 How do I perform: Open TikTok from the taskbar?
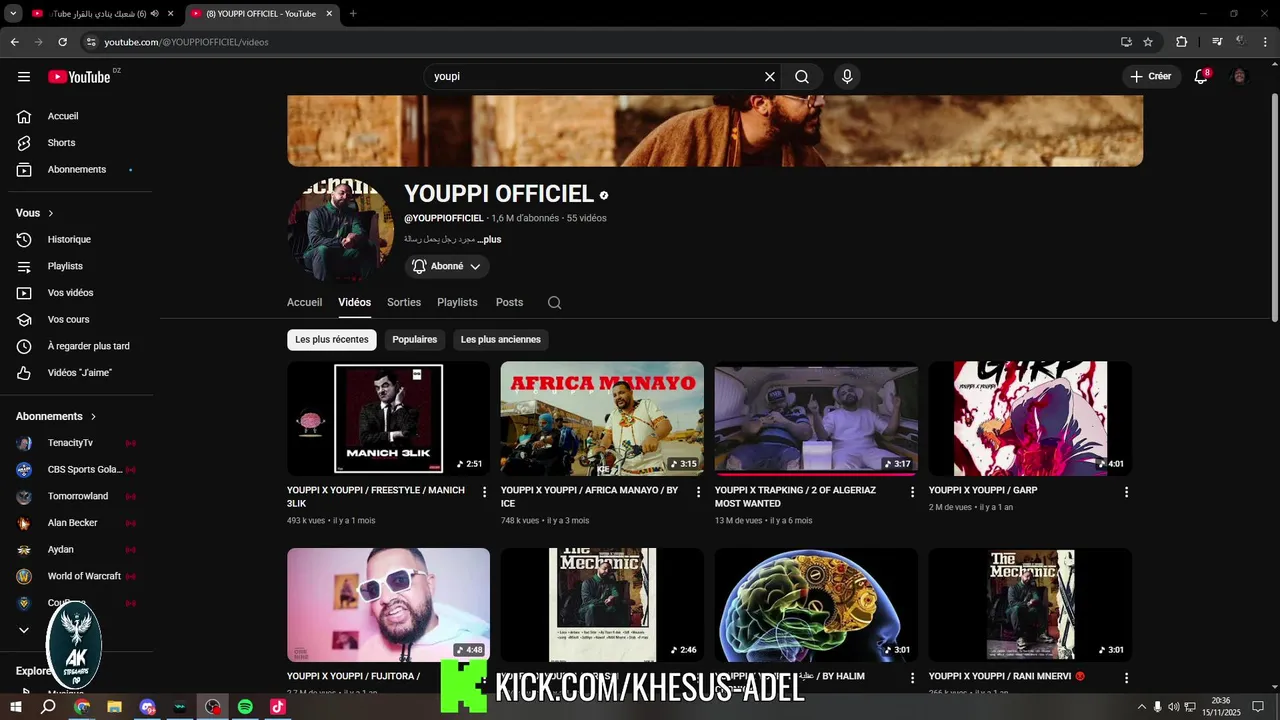tap(278, 707)
